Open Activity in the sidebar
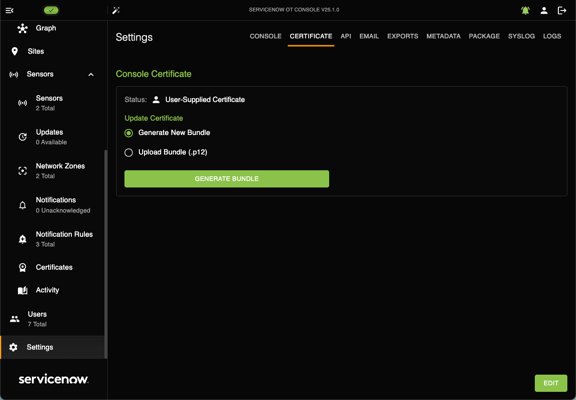 [x=47, y=290]
